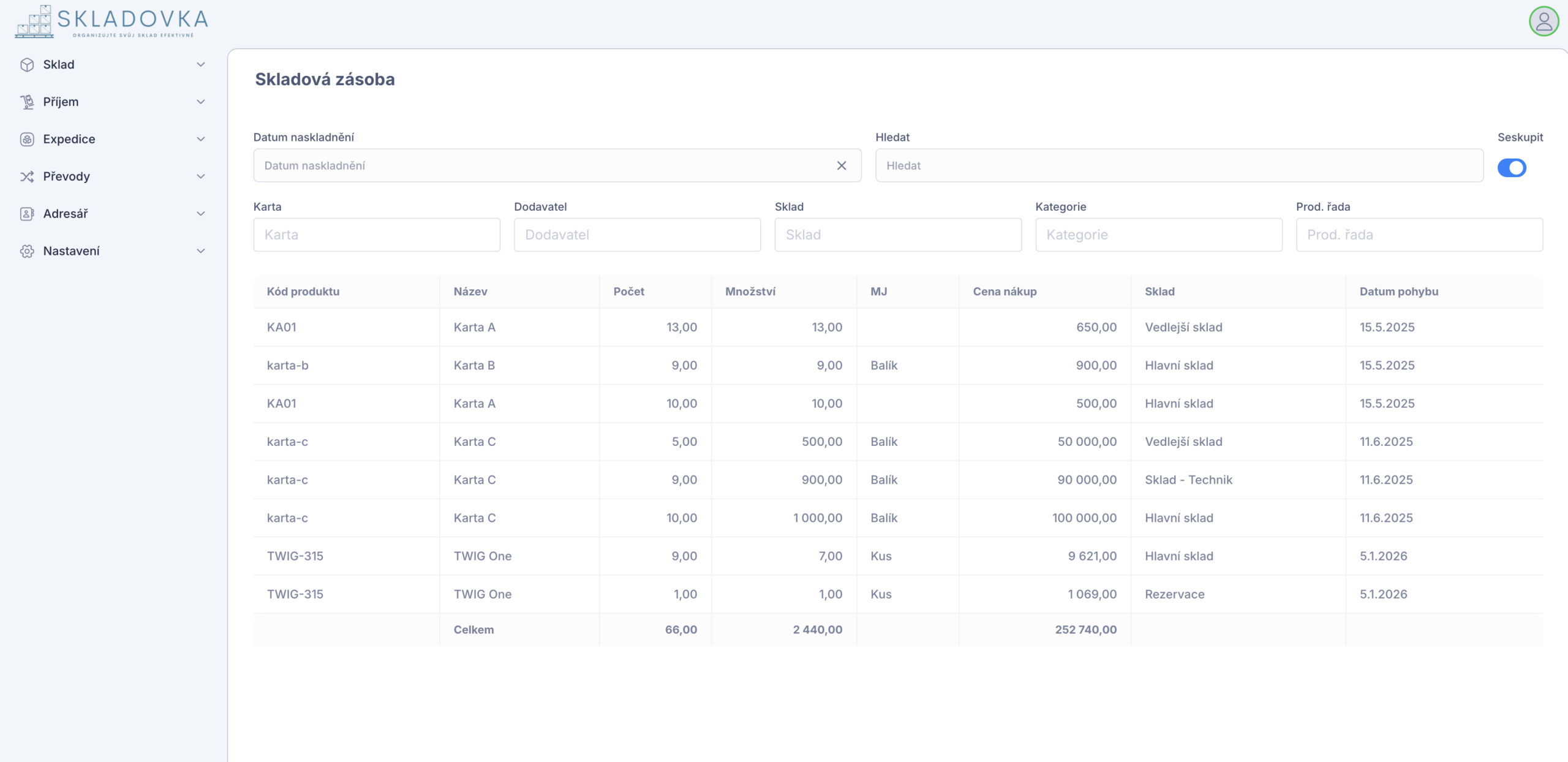
Task: Open the user profile avatar icon
Action: pos(1543,22)
